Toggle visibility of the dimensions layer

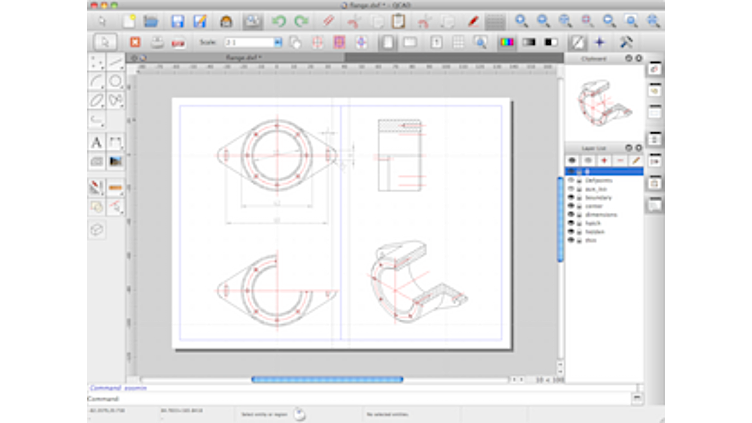coord(571,214)
